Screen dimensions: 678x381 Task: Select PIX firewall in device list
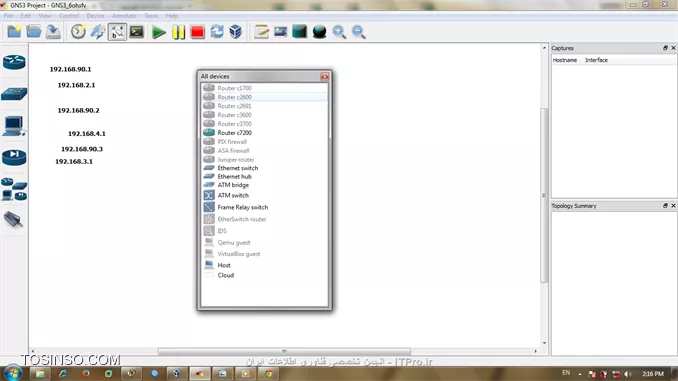pos(265,141)
